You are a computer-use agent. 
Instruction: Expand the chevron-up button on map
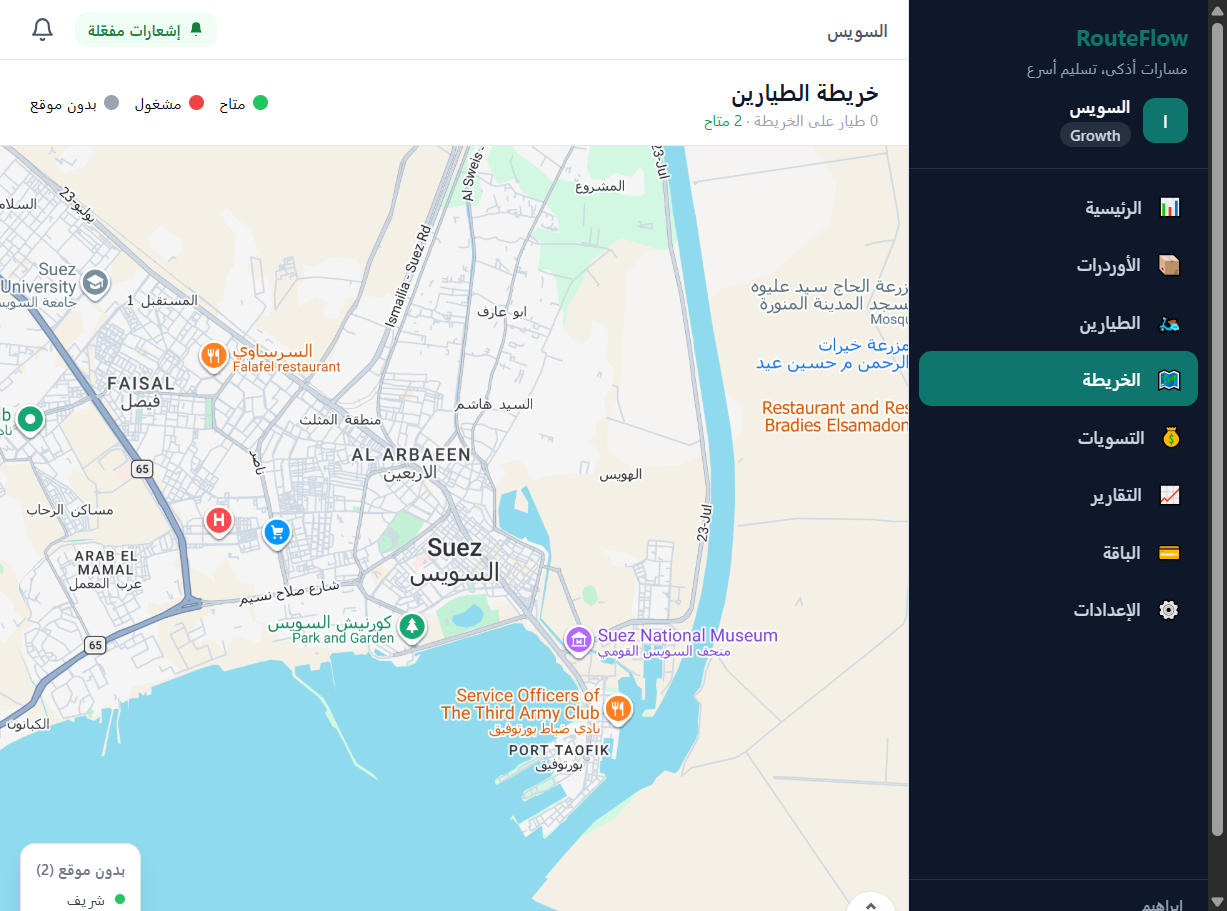(870, 904)
